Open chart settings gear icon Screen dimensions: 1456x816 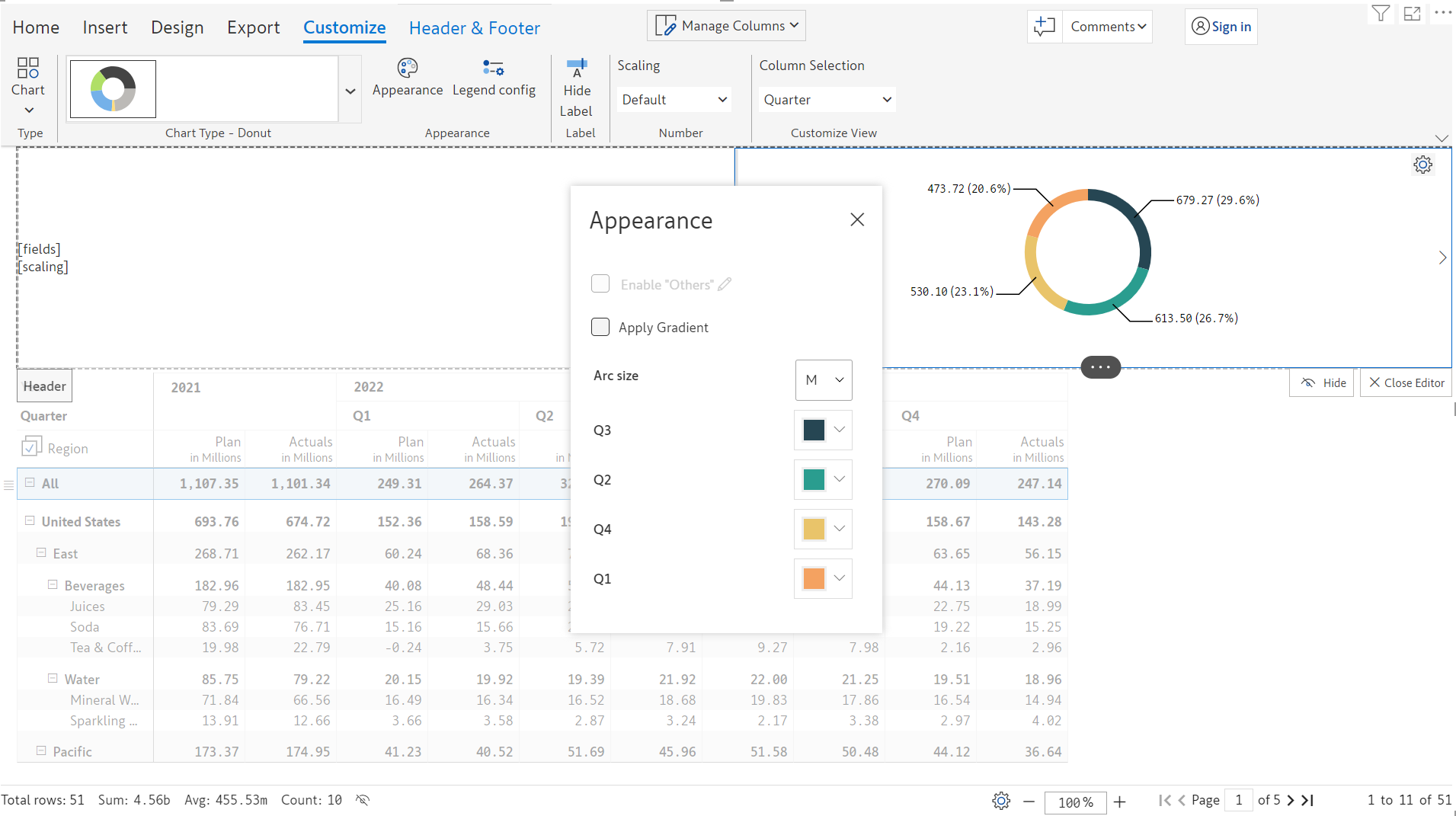[1422, 165]
